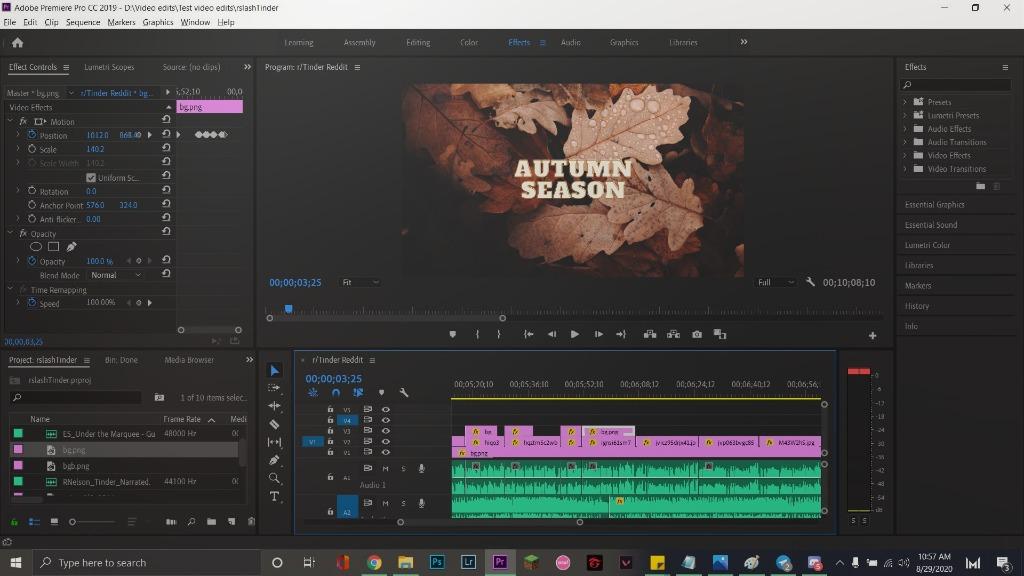Click the Export Frame camera icon
Screen dimensions: 1024x576
[697, 334]
